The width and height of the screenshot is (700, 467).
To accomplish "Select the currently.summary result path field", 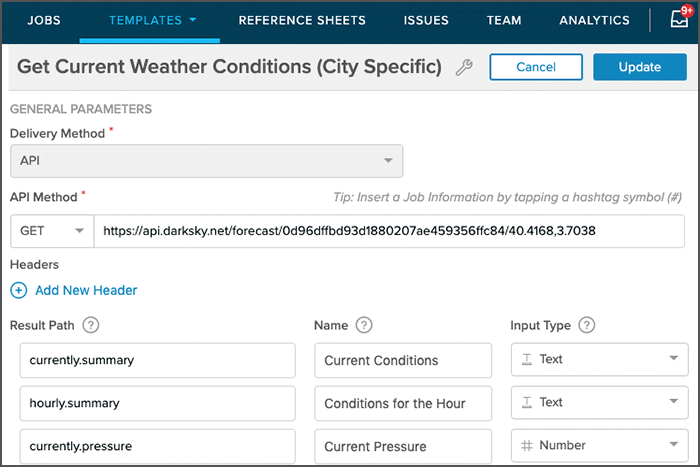I will [157, 359].
